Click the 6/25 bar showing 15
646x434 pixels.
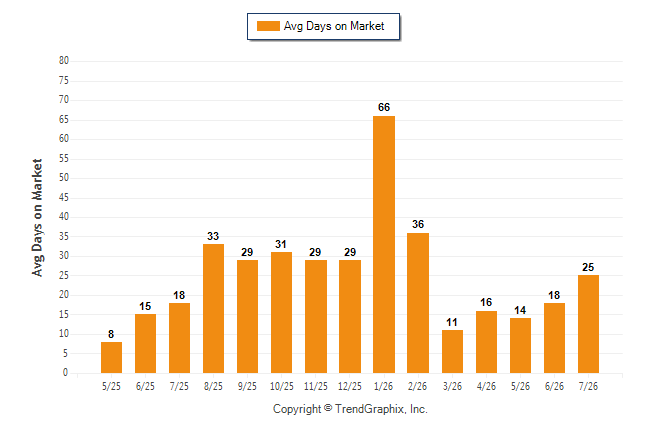pos(145,344)
